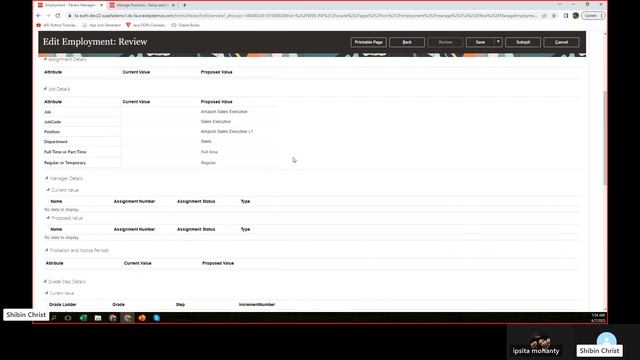640x360 pixels.
Task: Open File Explorer from the taskbar
Action: coord(98,318)
